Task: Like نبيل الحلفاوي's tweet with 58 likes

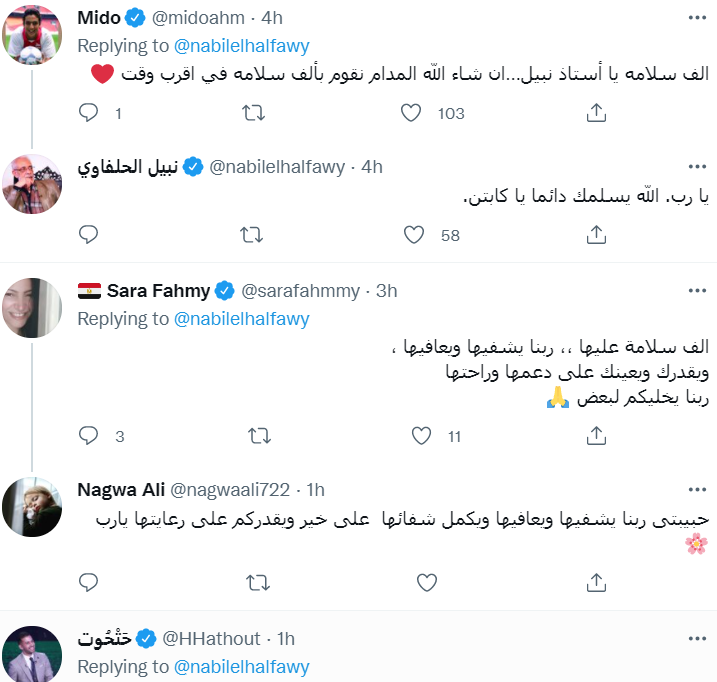Action: click(414, 235)
